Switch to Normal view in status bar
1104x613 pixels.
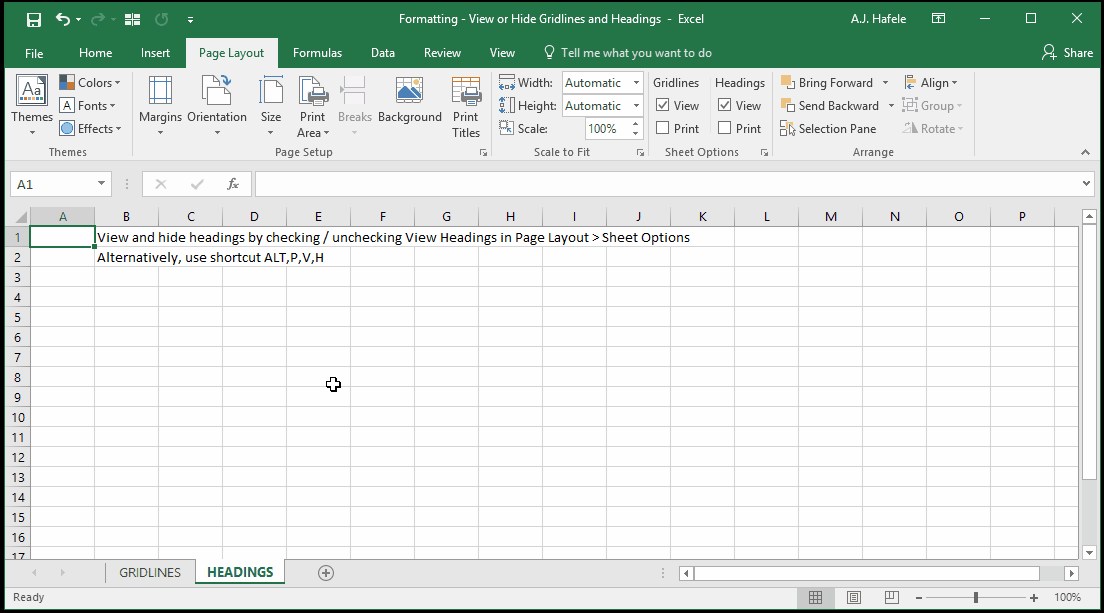815,598
